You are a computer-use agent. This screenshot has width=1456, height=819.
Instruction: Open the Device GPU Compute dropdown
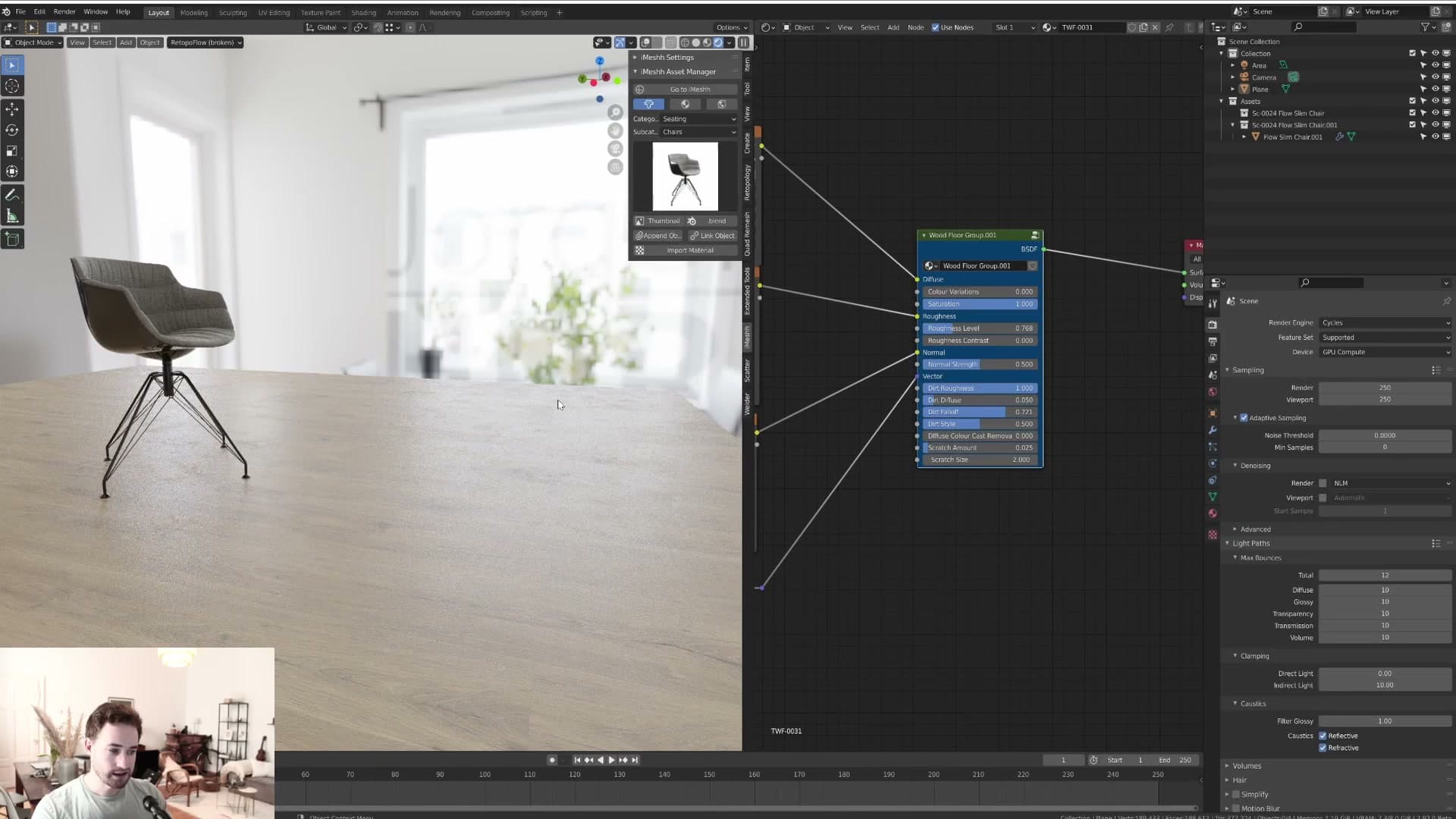(1385, 352)
